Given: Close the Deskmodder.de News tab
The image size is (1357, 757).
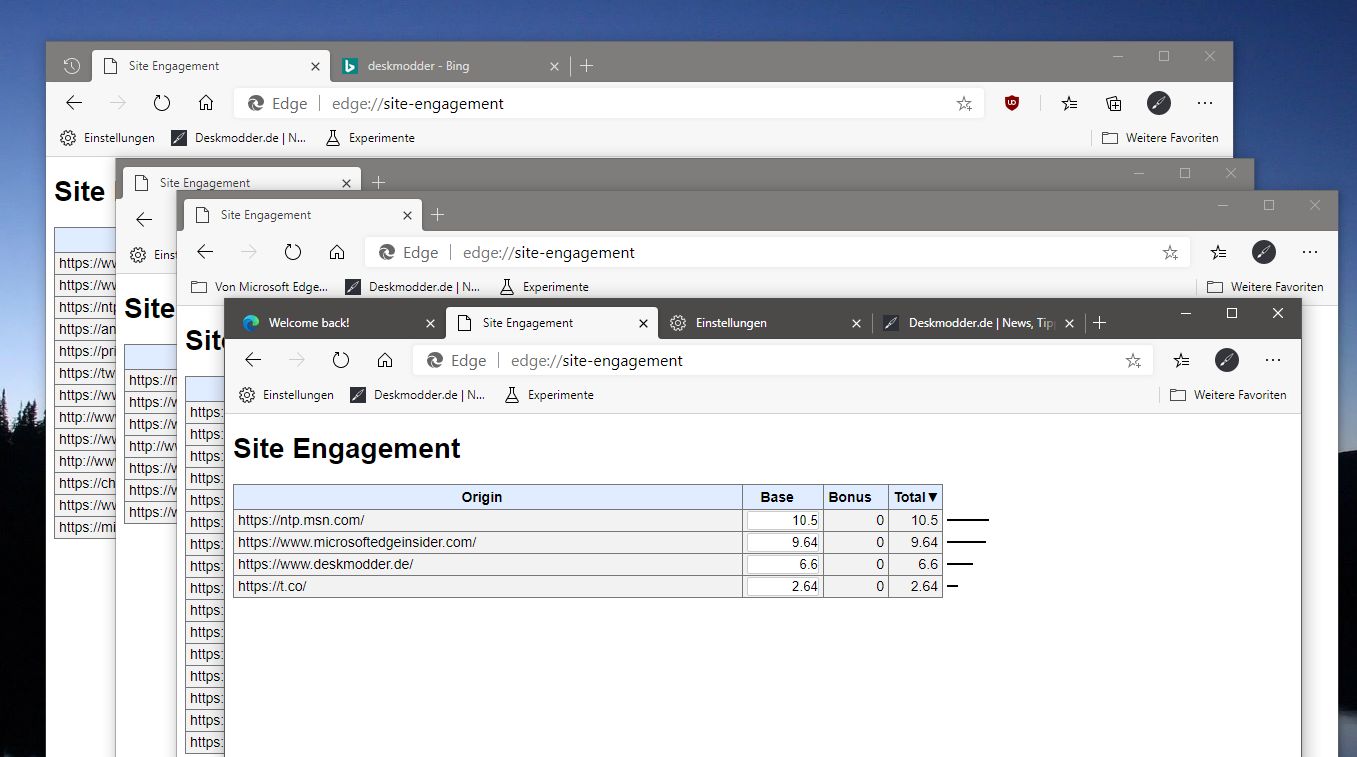Looking at the screenshot, I should coord(1069,324).
